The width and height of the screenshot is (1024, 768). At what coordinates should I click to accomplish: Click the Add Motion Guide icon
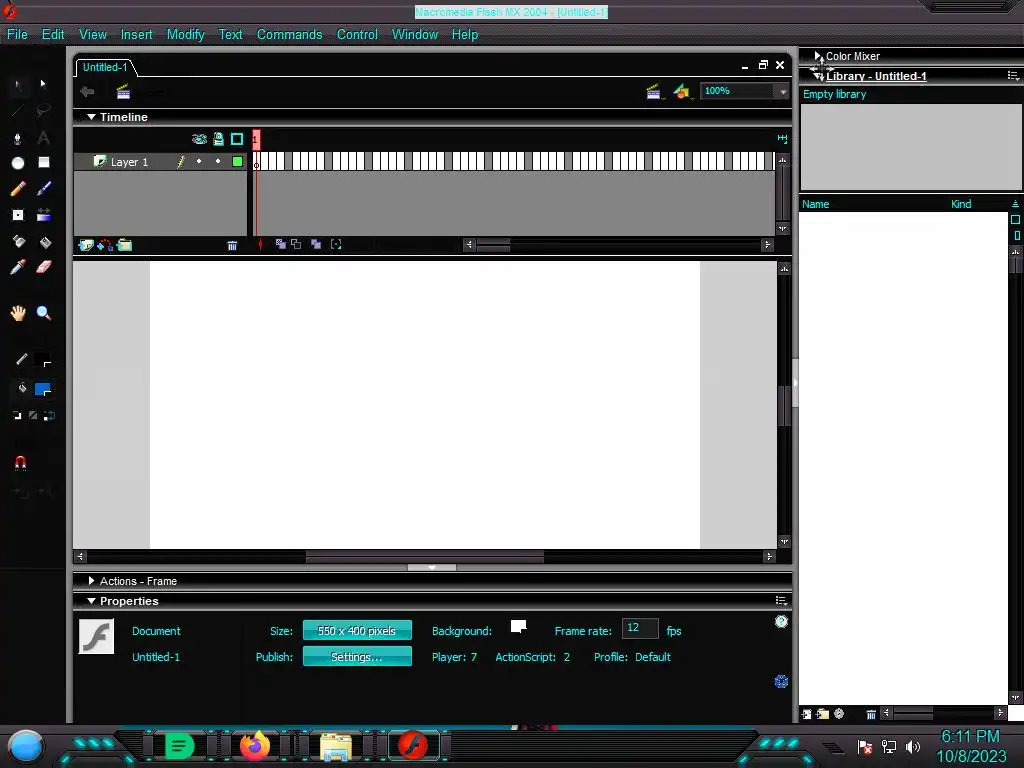pos(105,245)
